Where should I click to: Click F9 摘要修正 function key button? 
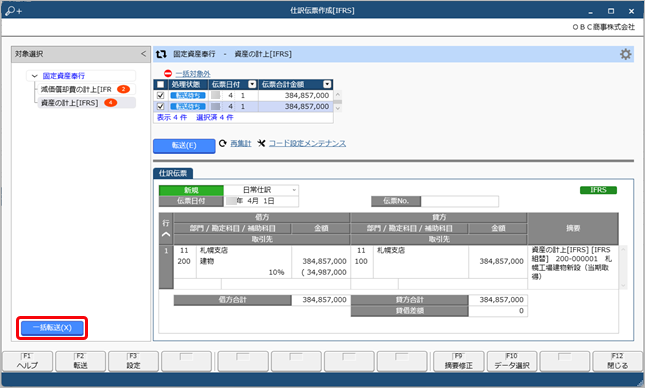(x=459, y=361)
